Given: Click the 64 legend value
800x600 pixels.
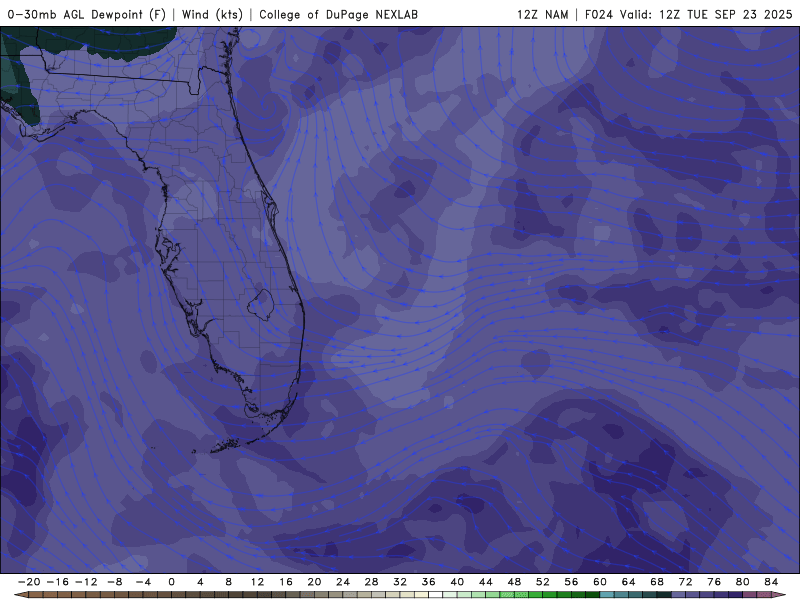Looking at the screenshot, I should pyautogui.click(x=629, y=582).
